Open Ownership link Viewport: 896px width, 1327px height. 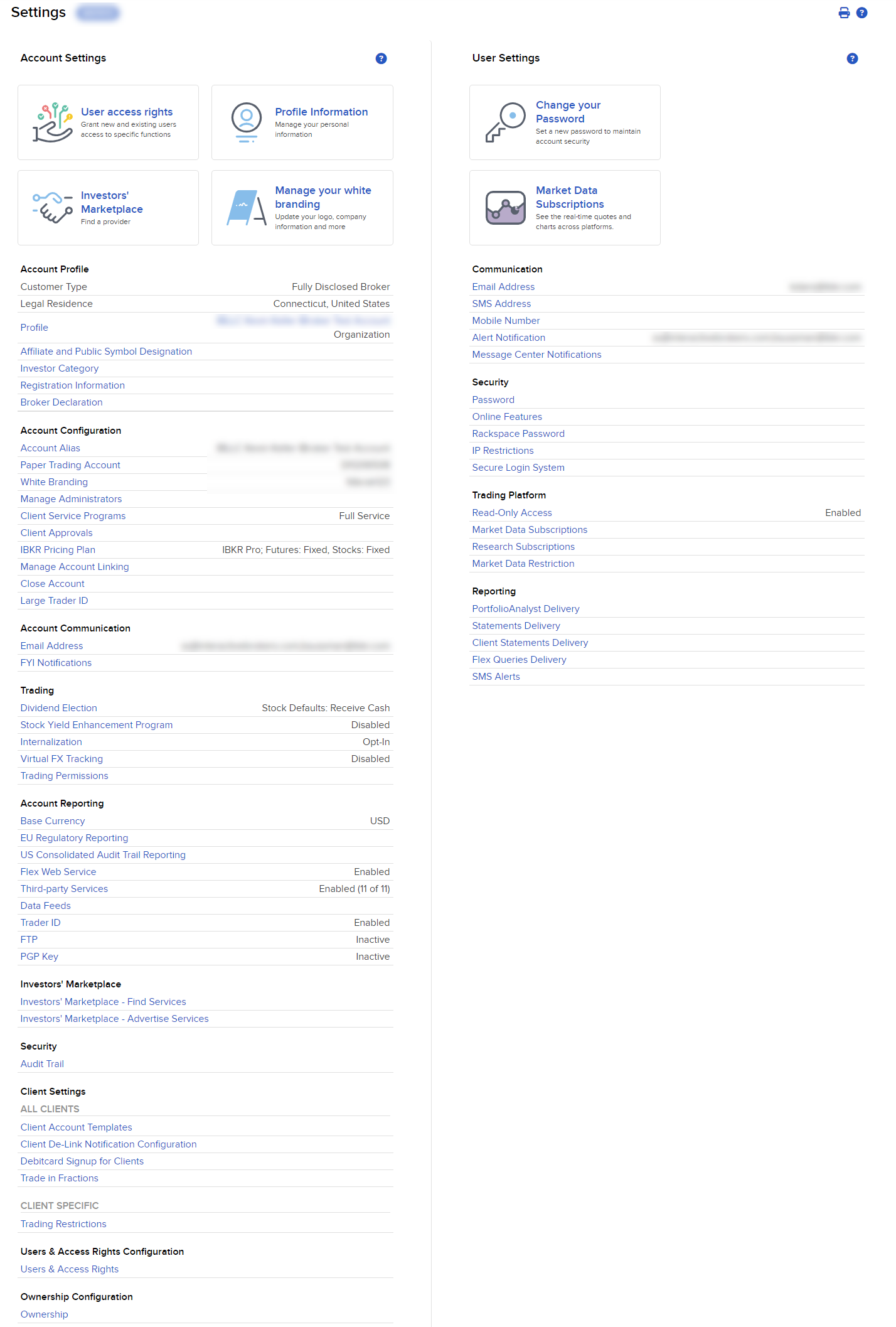coord(44,1314)
